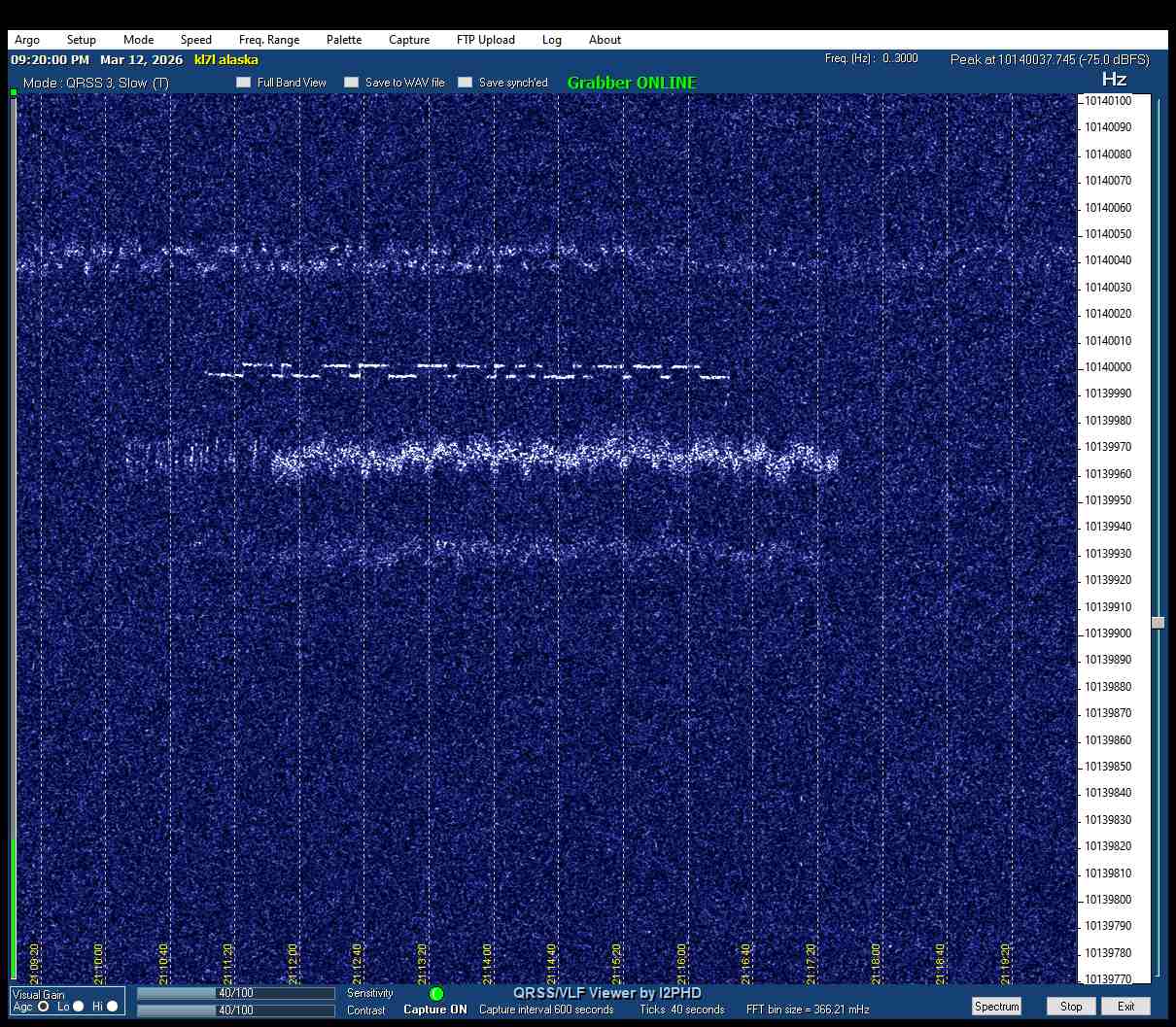Tick the Save to WAV file checkbox
The image size is (1176, 1027).
(352, 83)
